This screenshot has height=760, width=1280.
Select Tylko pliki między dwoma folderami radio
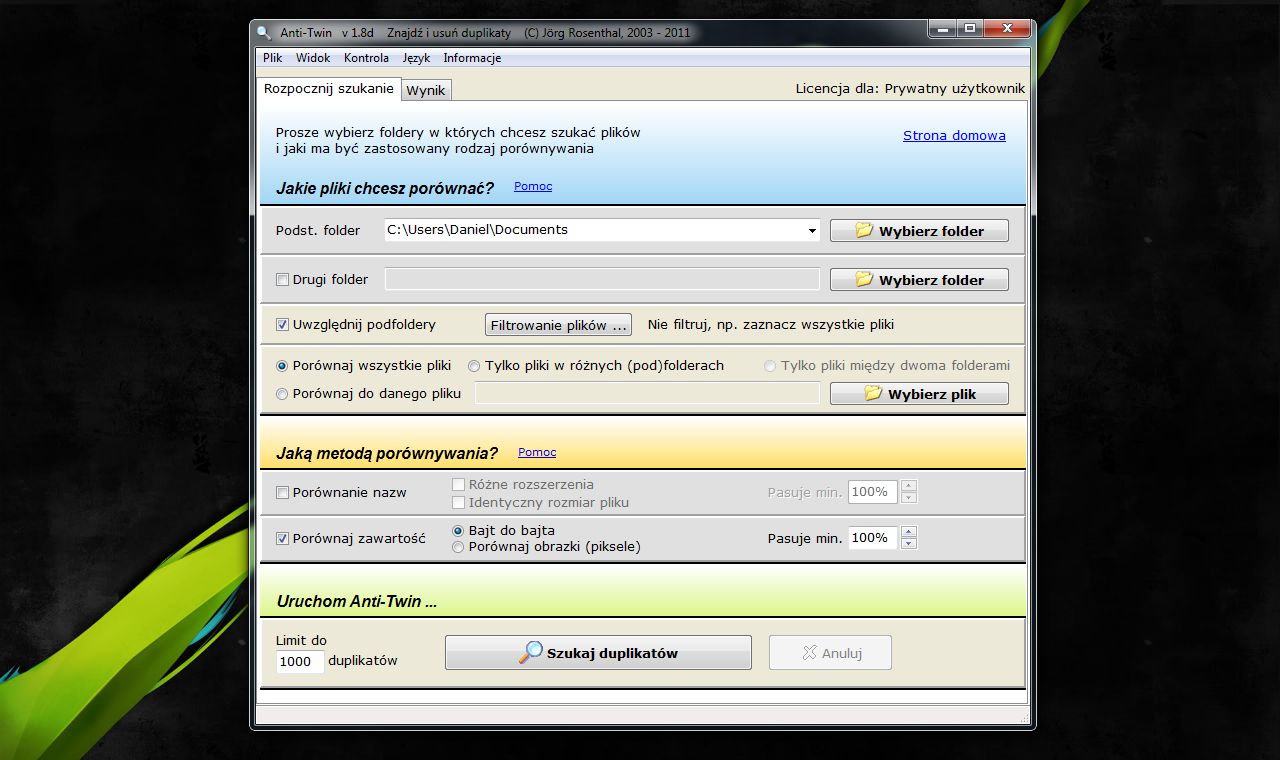[770, 366]
